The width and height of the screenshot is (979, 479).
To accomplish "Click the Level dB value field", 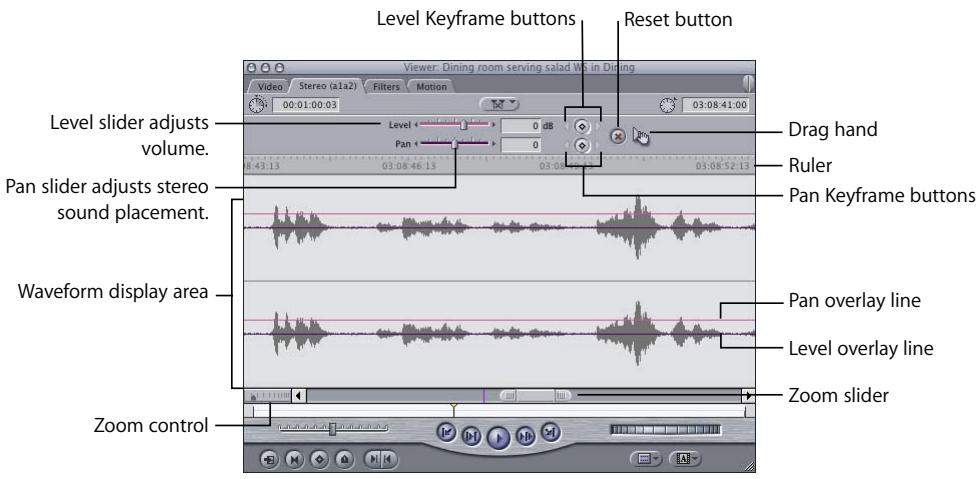I will coord(521,126).
